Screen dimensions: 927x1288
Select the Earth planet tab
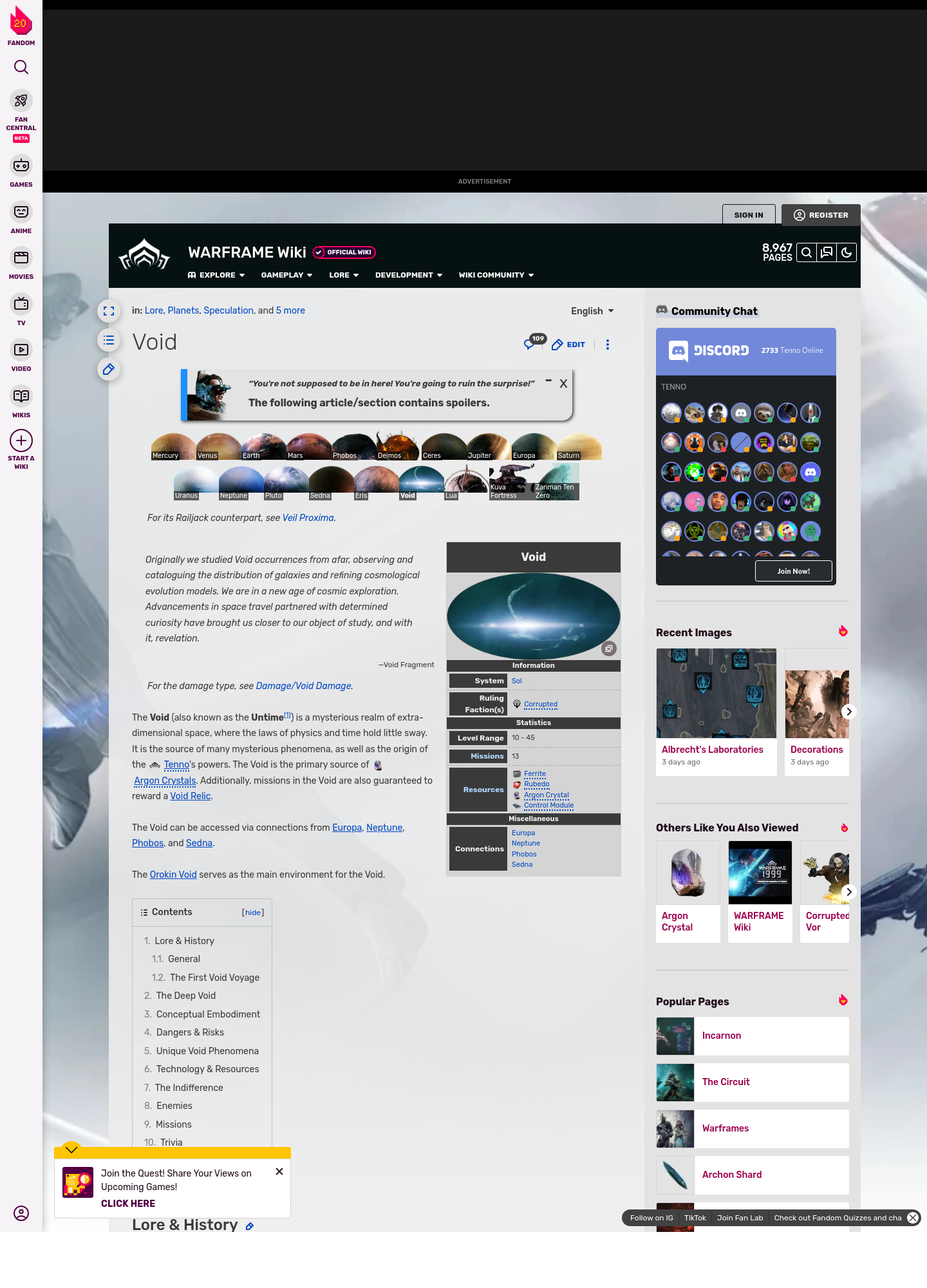point(264,446)
